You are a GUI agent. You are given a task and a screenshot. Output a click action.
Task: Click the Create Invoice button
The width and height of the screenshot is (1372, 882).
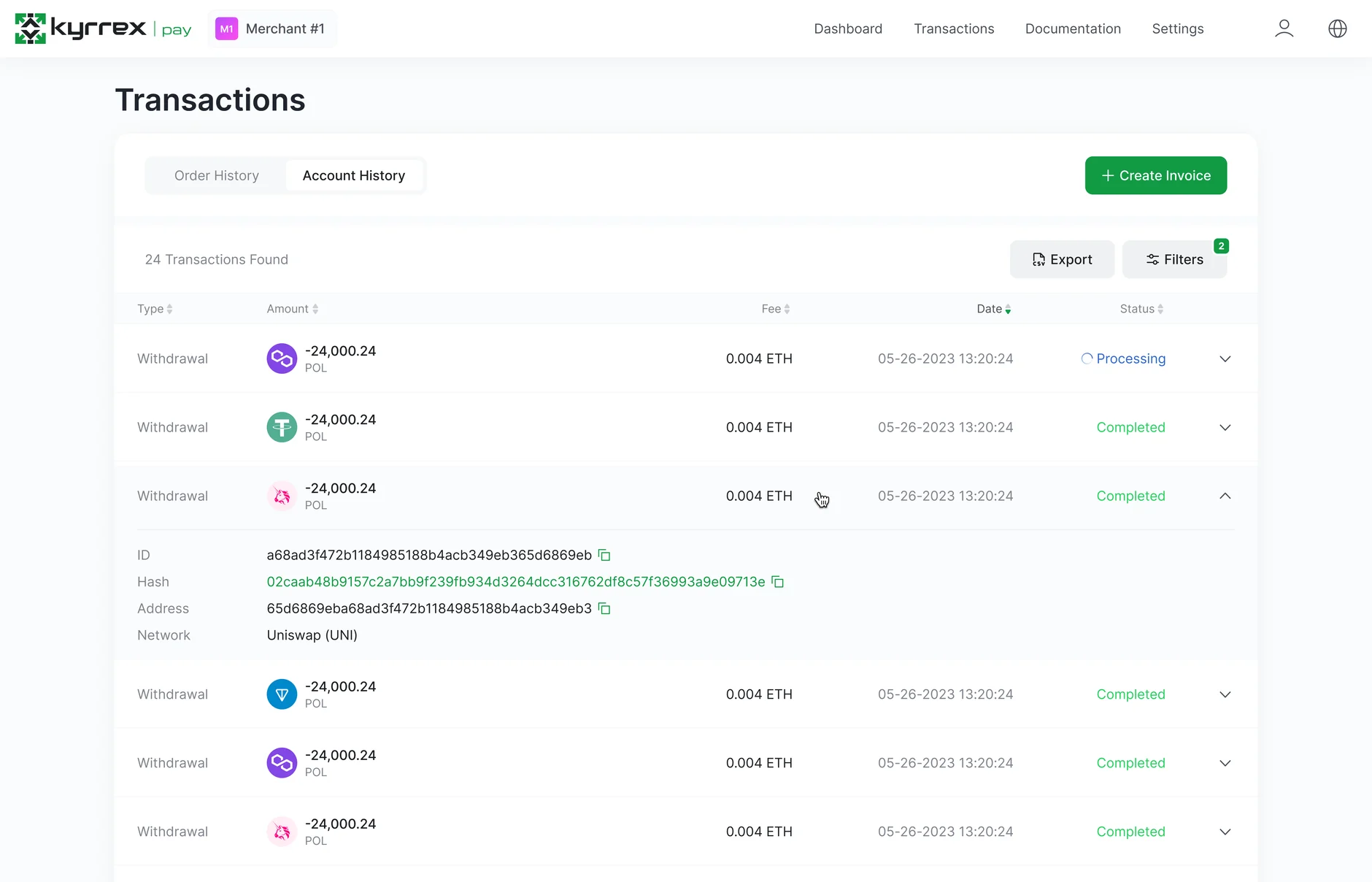tap(1156, 175)
